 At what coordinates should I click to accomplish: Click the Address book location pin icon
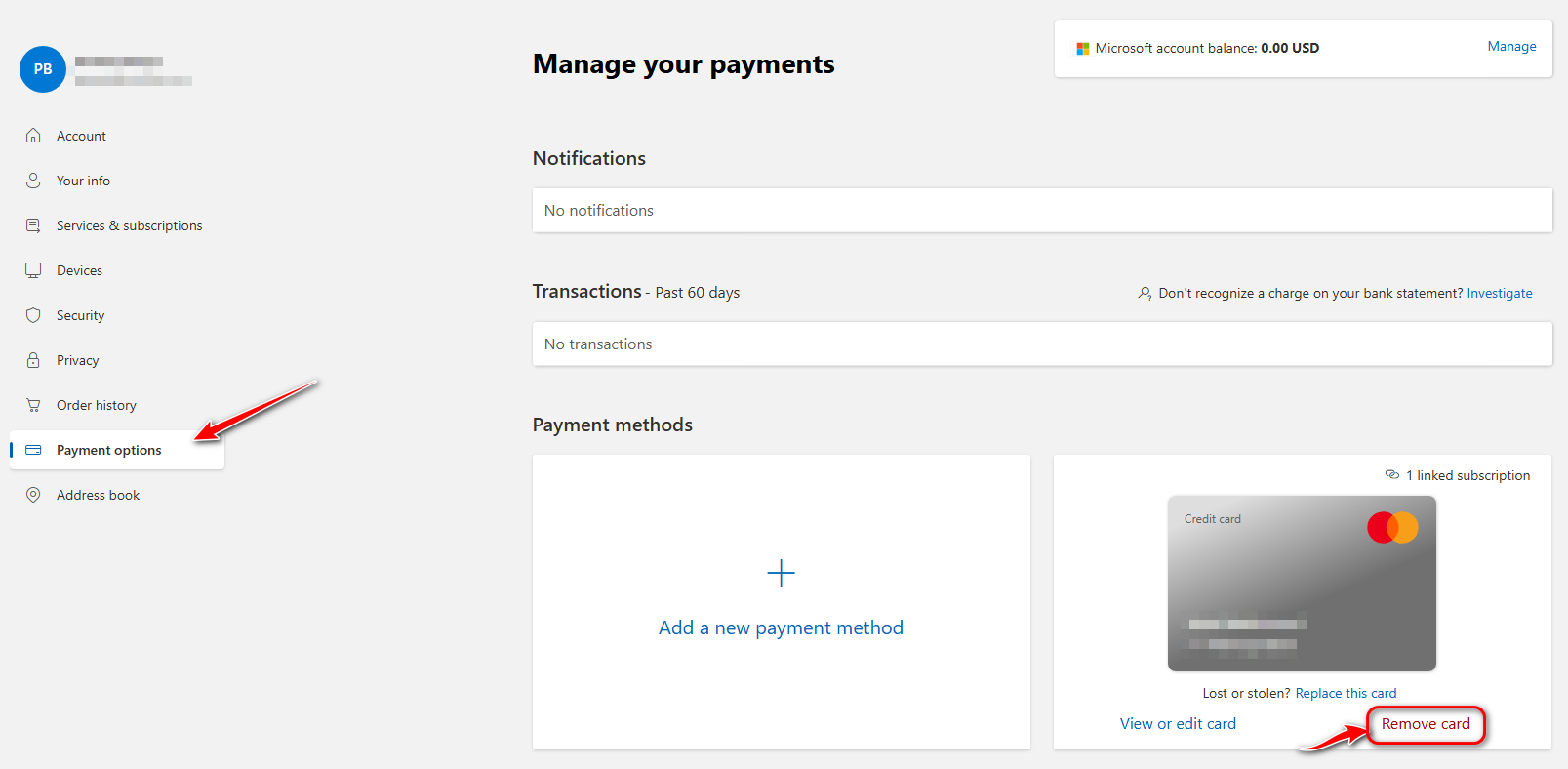(33, 495)
